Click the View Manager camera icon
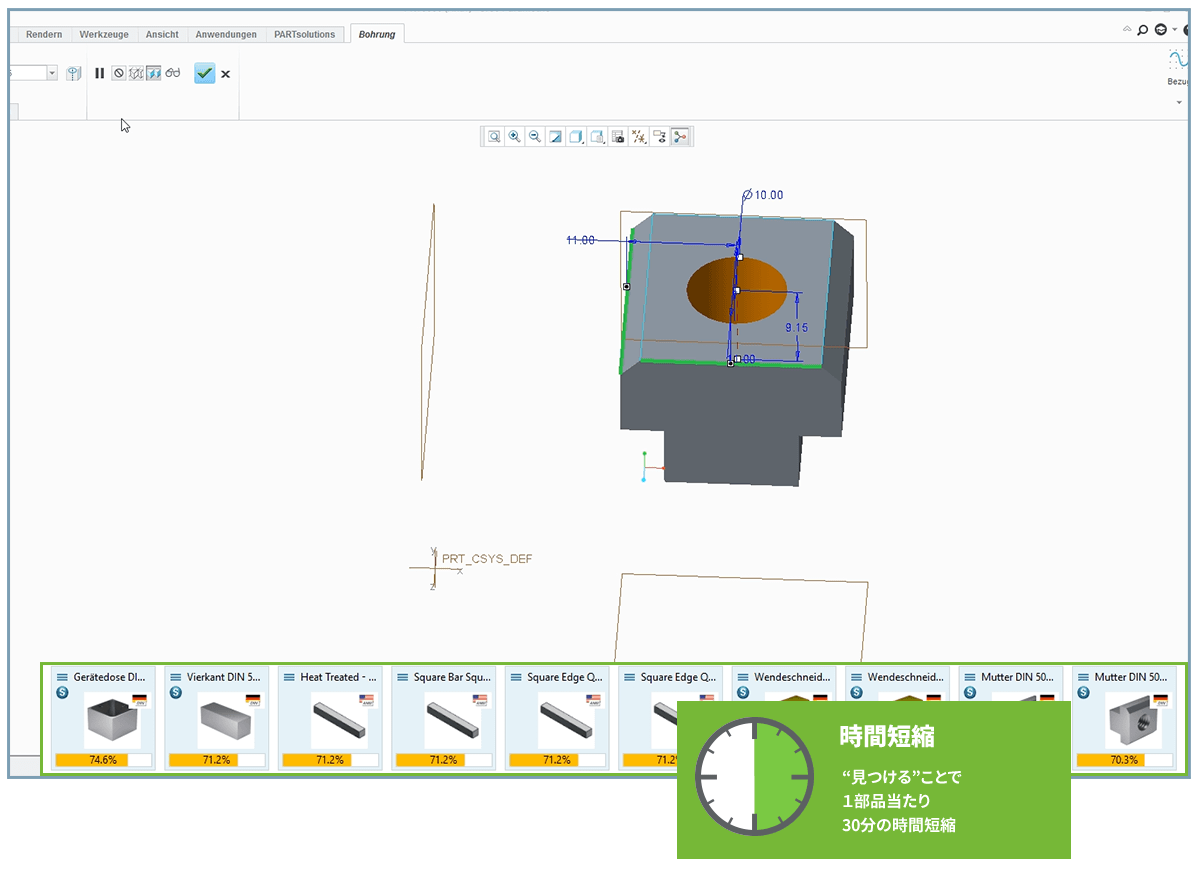This screenshot has height=880, width=1200. (x=618, y=136)
